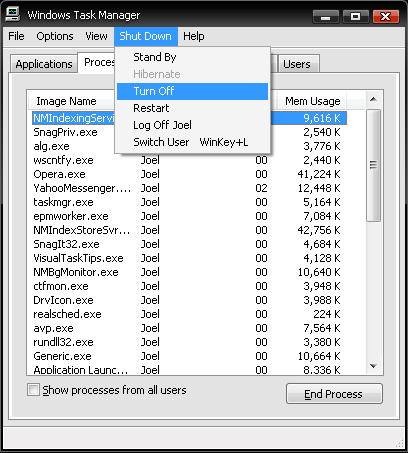Click the 12,448 K memory value

point(319,188)
